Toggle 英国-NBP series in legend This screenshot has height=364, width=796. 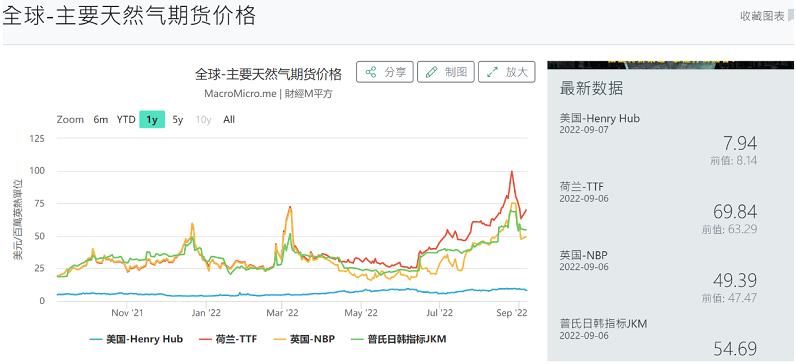tap(304, 339)
